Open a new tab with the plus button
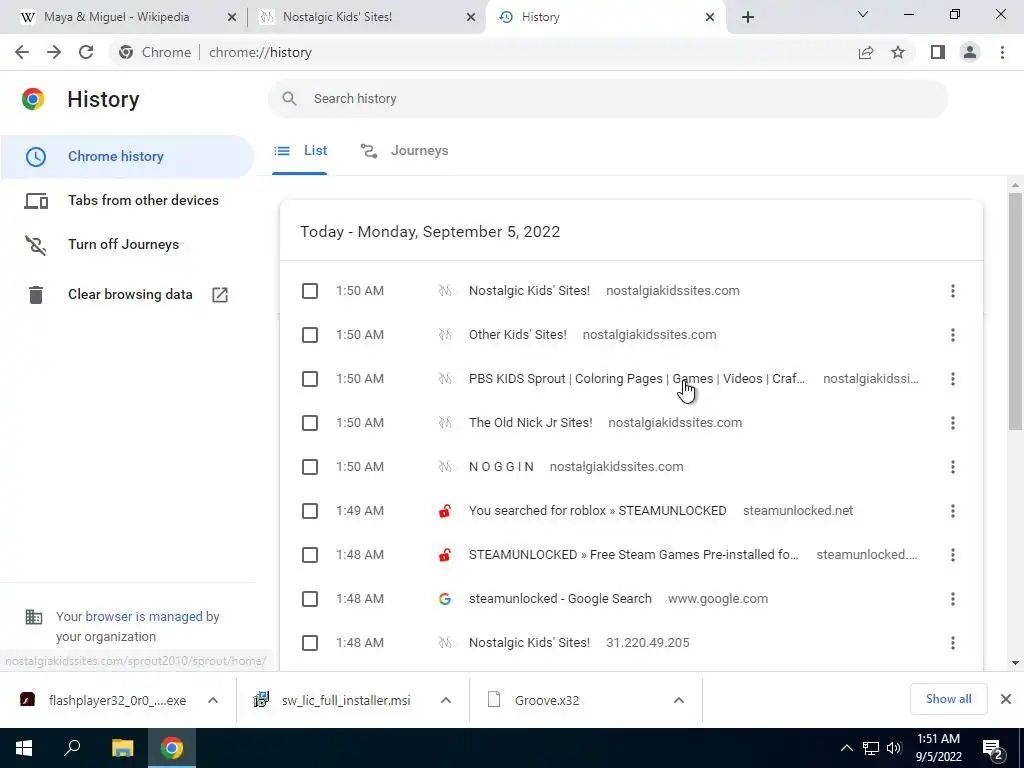The image size is (1024, 768). 748,17
